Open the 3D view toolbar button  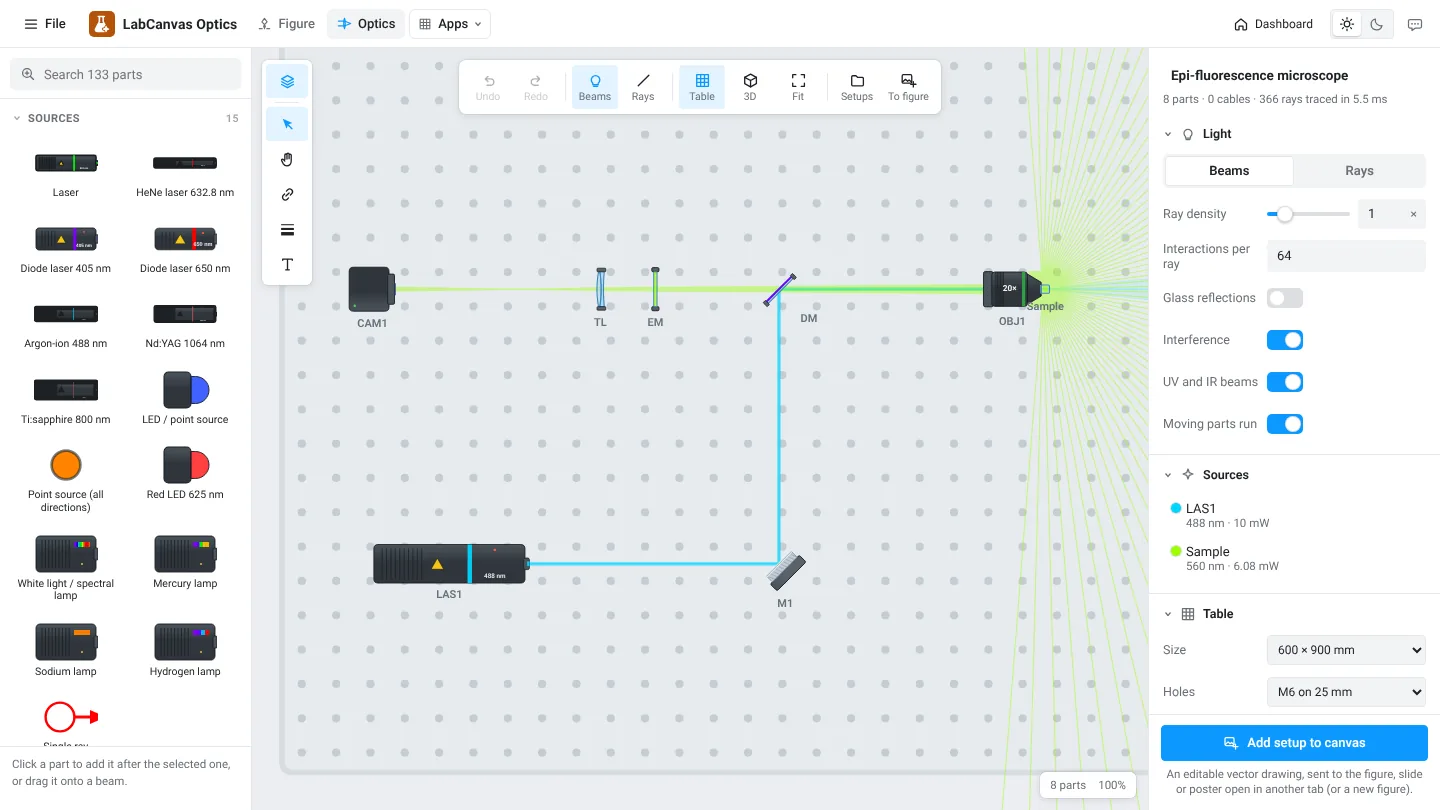pyautogui.click(x=750, y=87)
